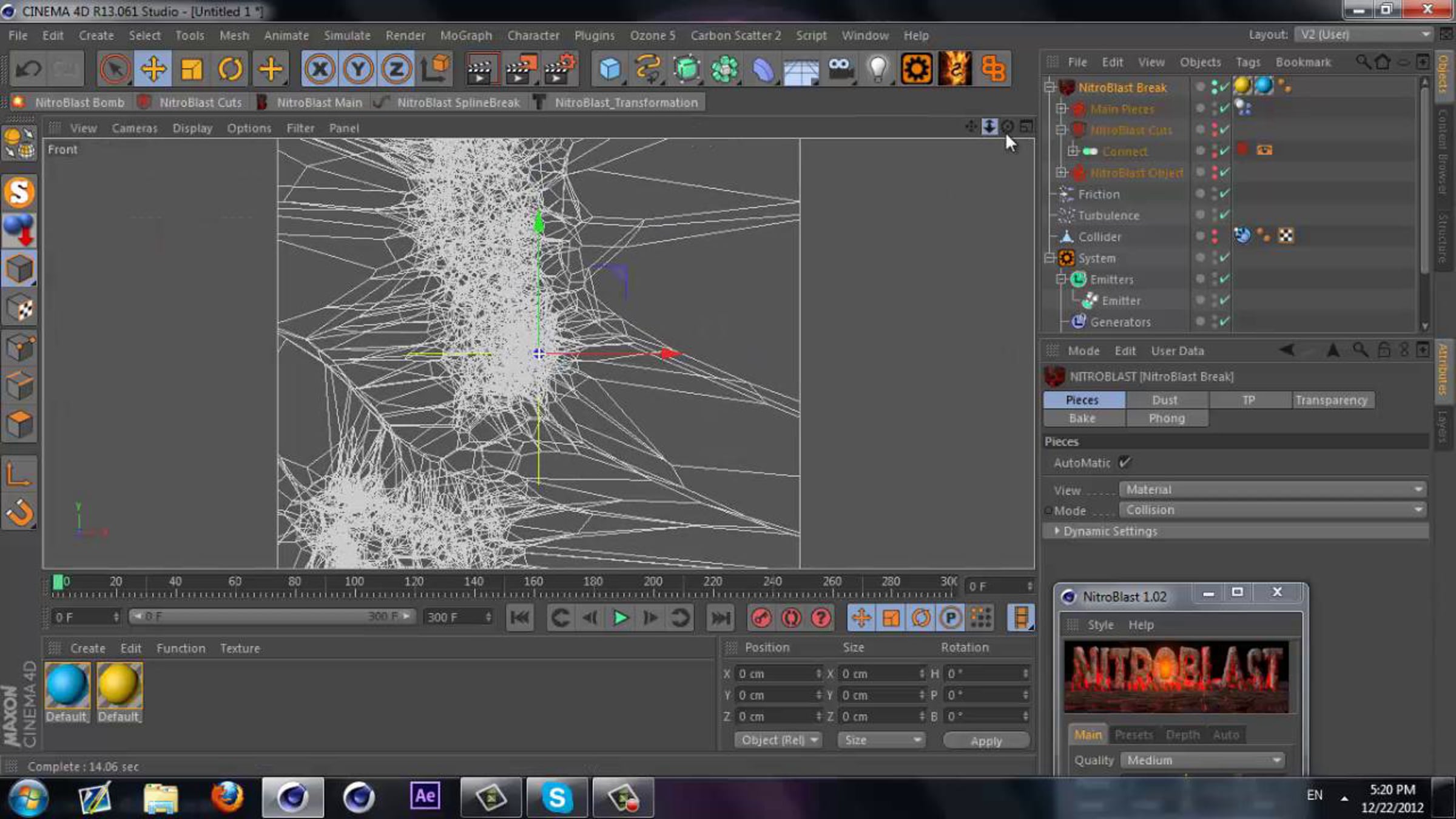Click Apply in the coordinates panel
1456x819 pixels.
tap(986, 741)
